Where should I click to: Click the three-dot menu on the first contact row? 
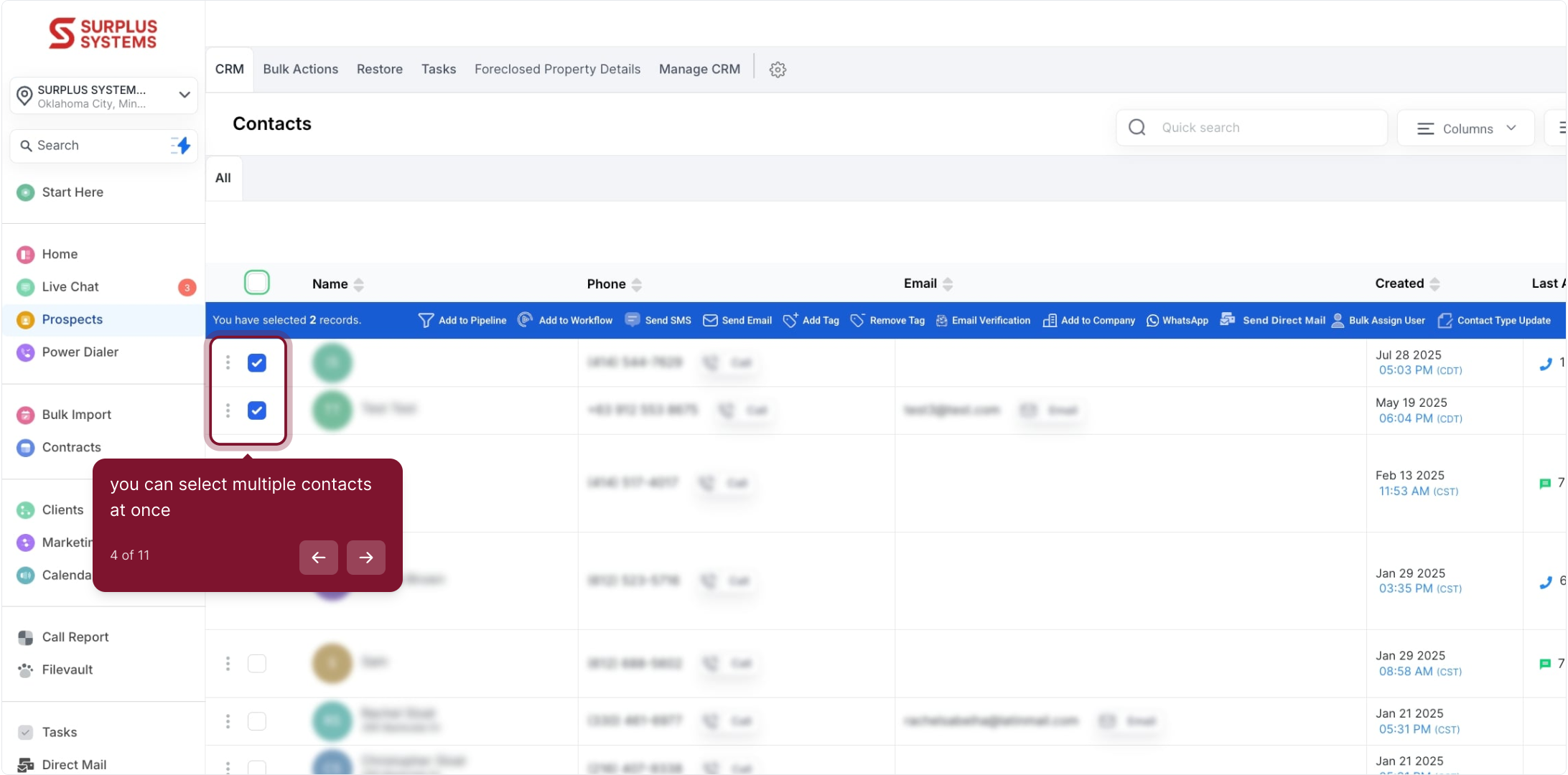[228, 362]
